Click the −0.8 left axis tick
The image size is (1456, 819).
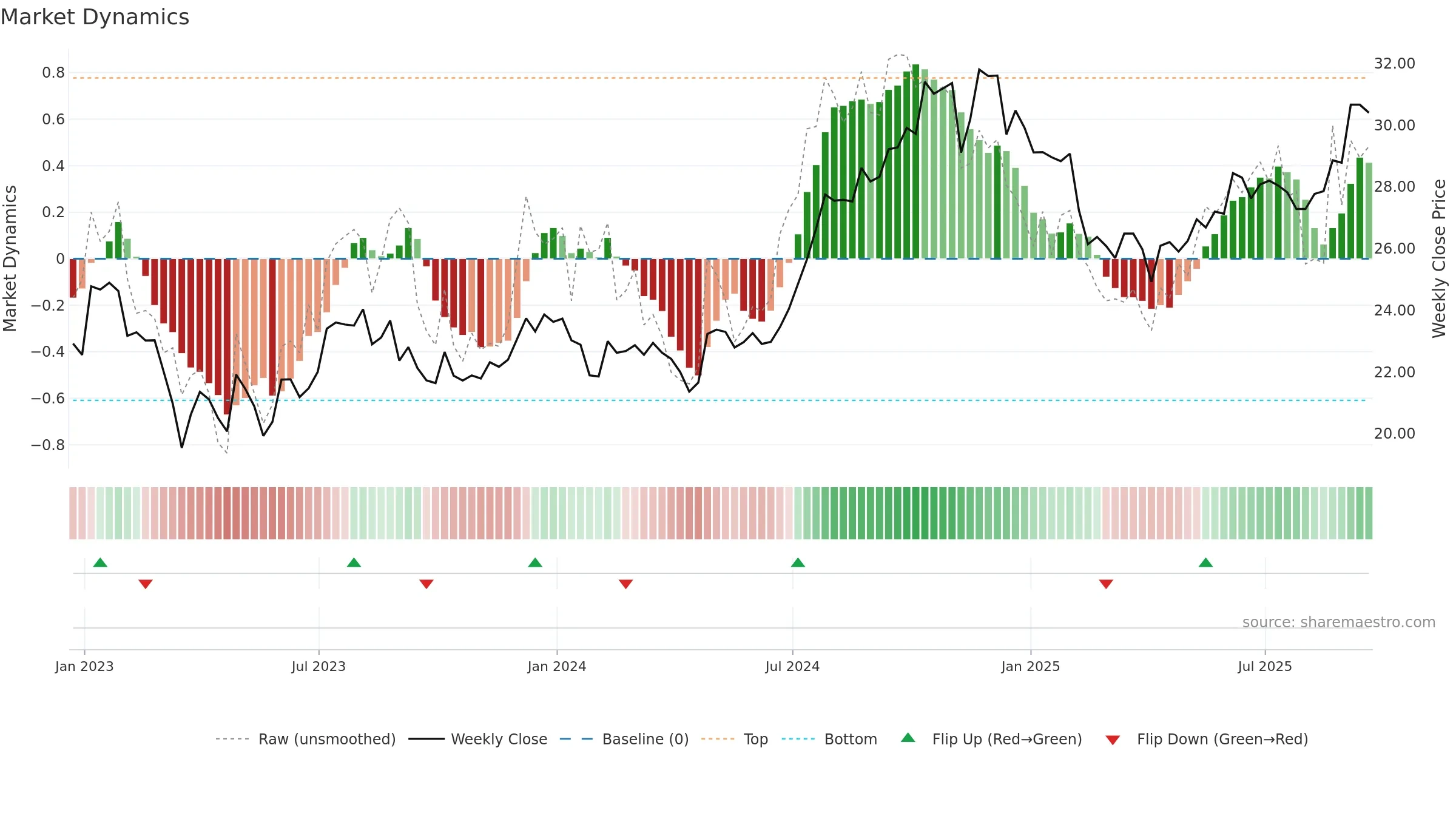48,445
